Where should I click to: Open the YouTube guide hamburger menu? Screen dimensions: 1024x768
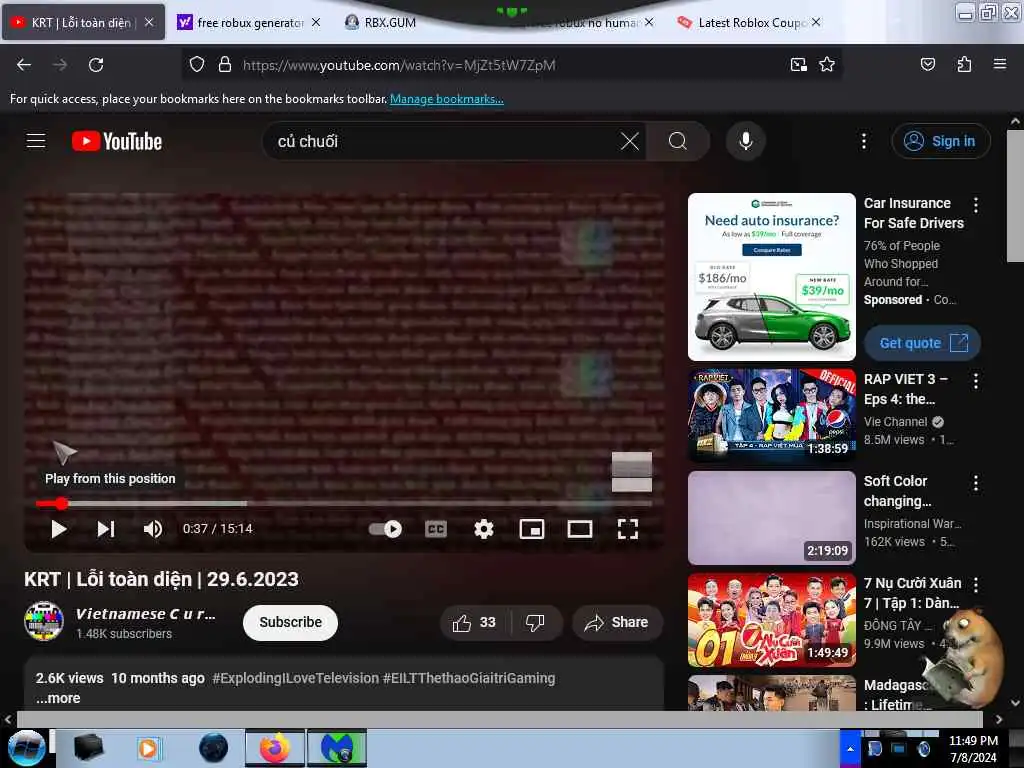(x=36, y=141)
